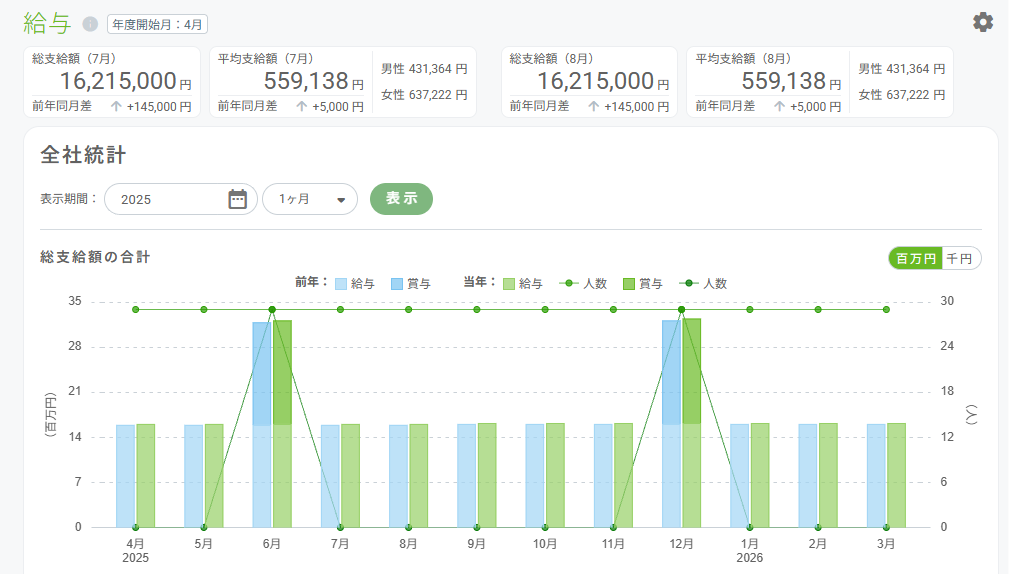Screen dimensions: 1009x574
Task: Open the 1ヶ月 period dropdown
Action: [x=310, y=199]
